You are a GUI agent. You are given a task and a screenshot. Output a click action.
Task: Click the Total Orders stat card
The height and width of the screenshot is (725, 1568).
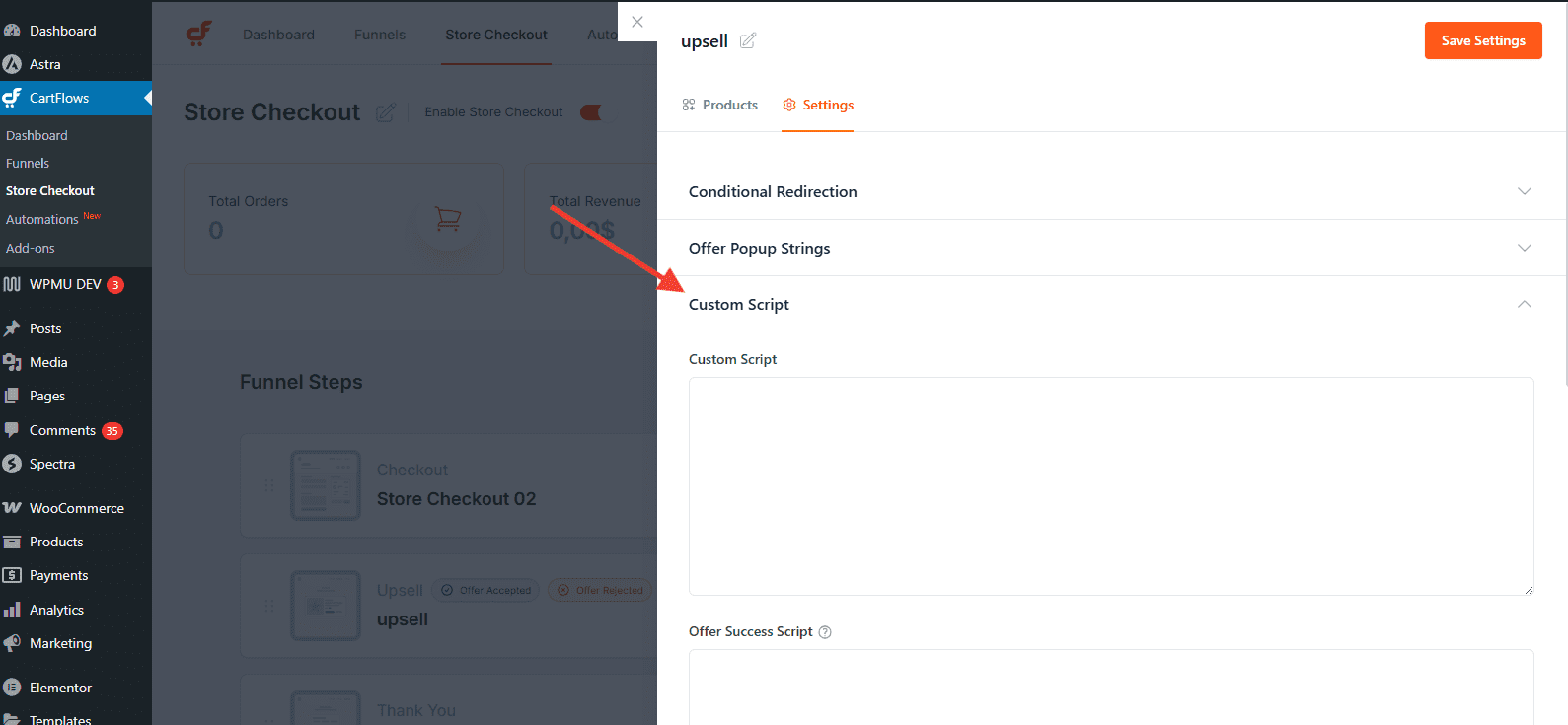(x=343, y=218)
